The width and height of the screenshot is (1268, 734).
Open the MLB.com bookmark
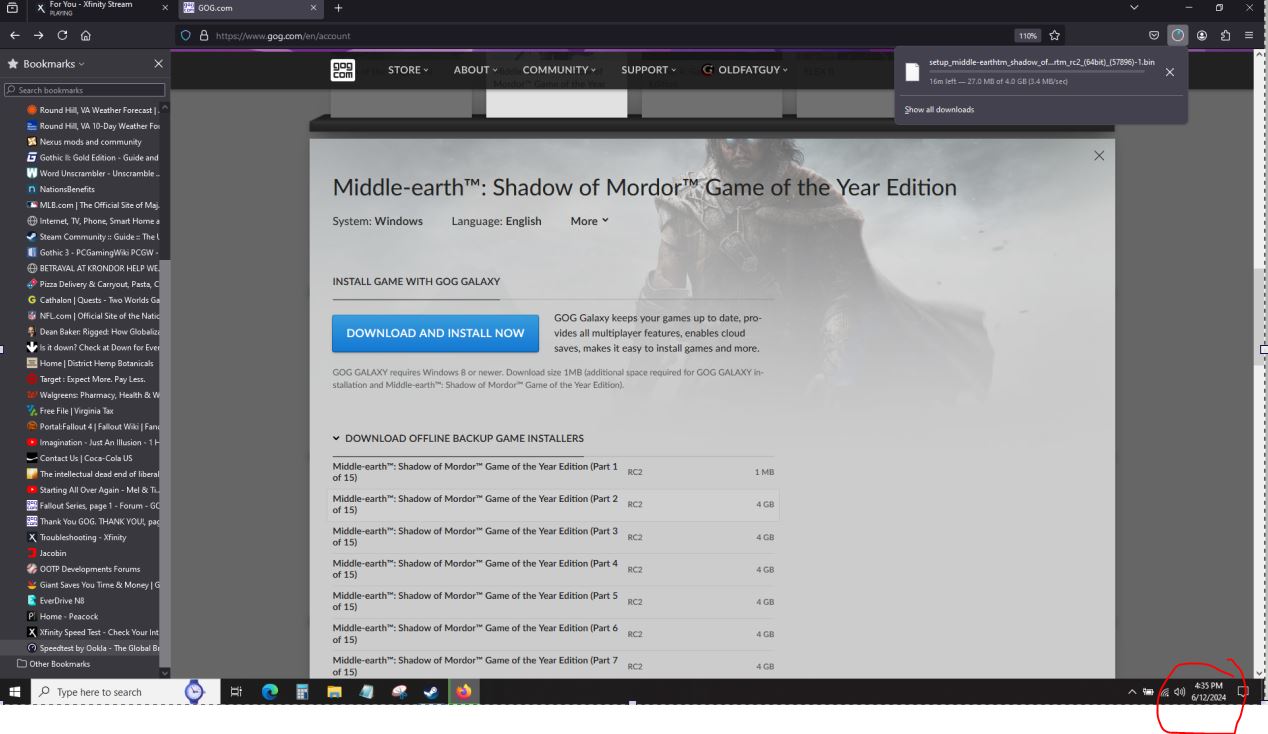point(93,205)
